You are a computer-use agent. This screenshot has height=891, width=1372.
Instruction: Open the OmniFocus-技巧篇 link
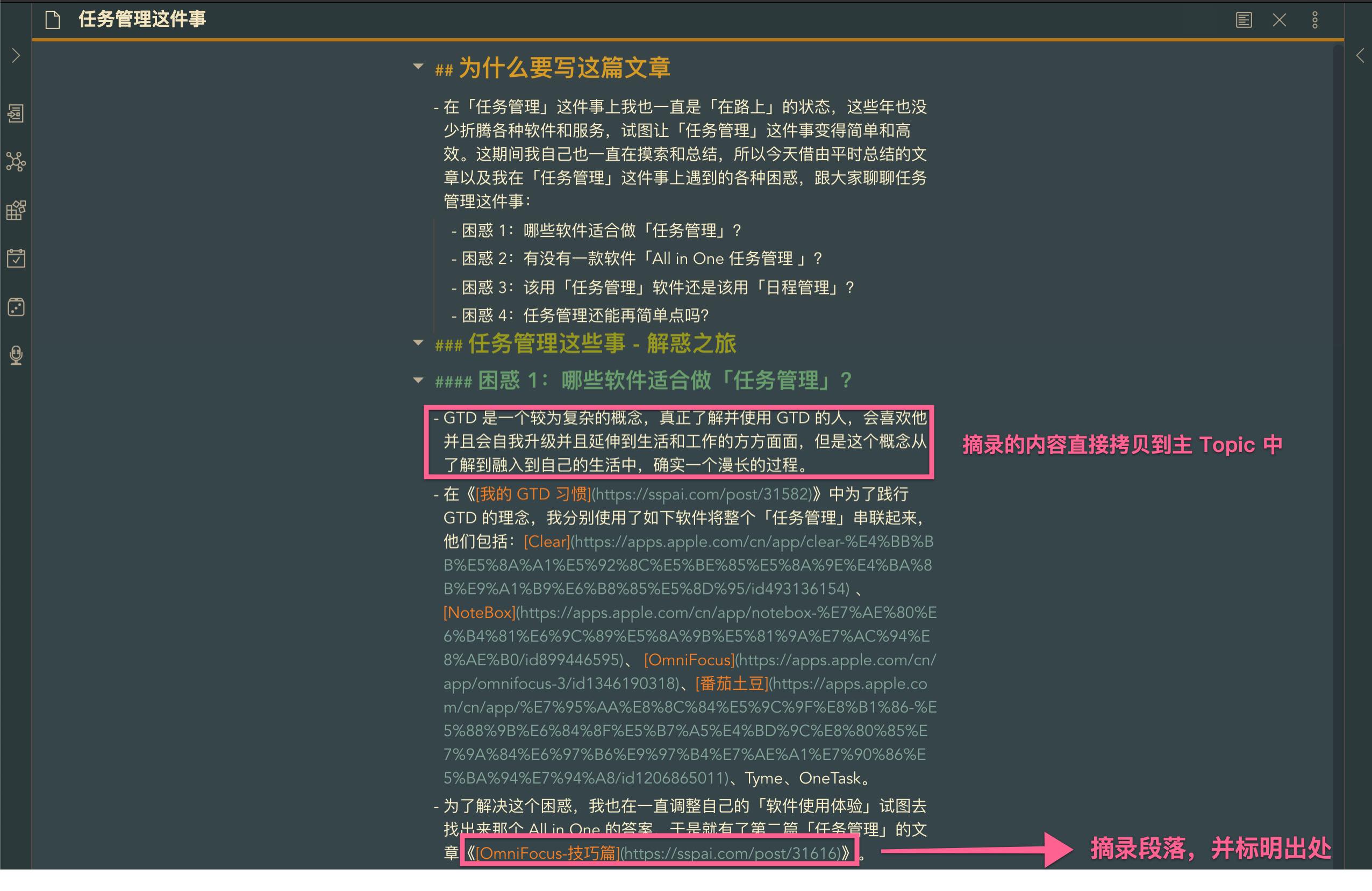click(547, 853)
